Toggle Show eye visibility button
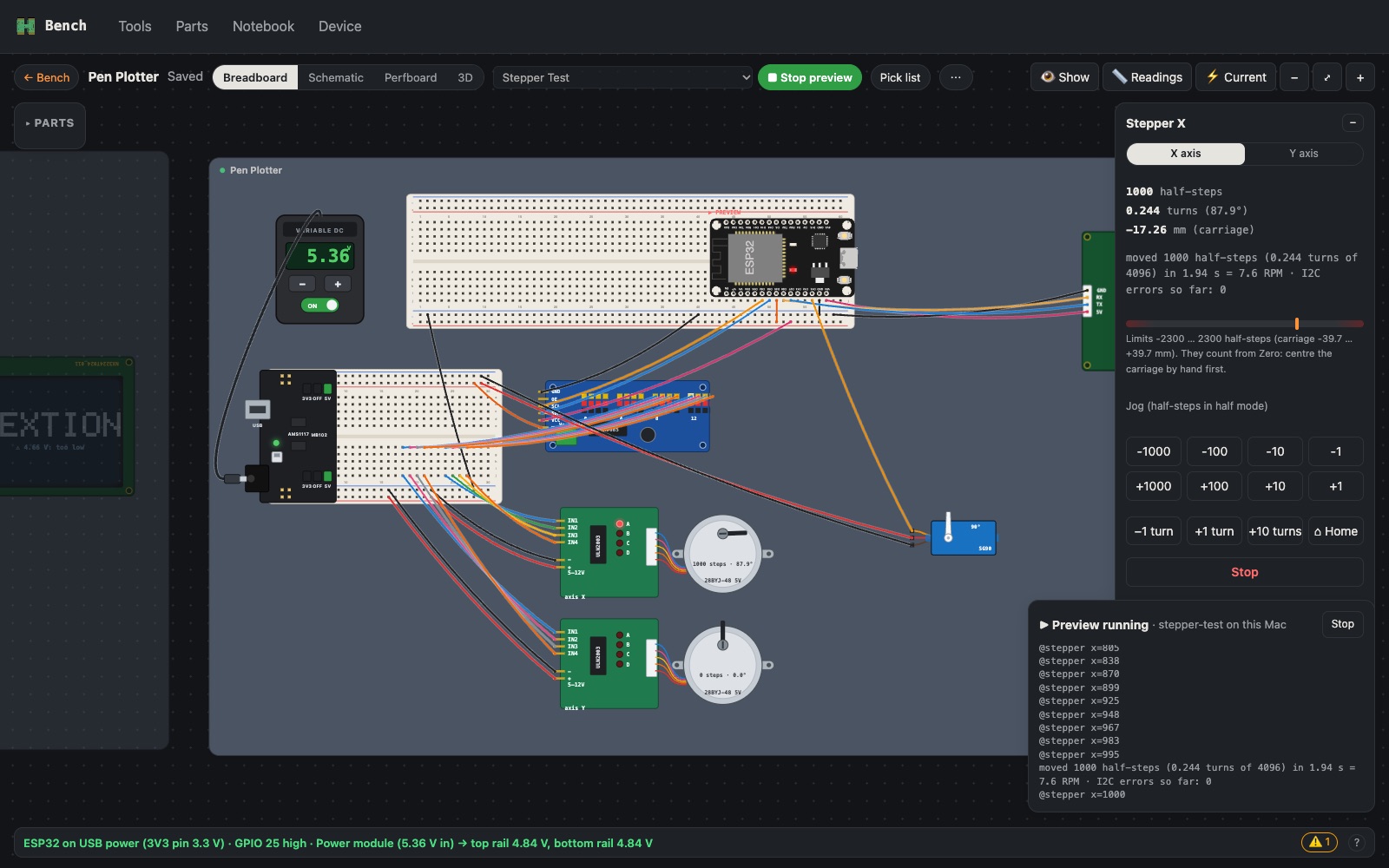The image size is (1389, 868). [x=1065, y=77]
